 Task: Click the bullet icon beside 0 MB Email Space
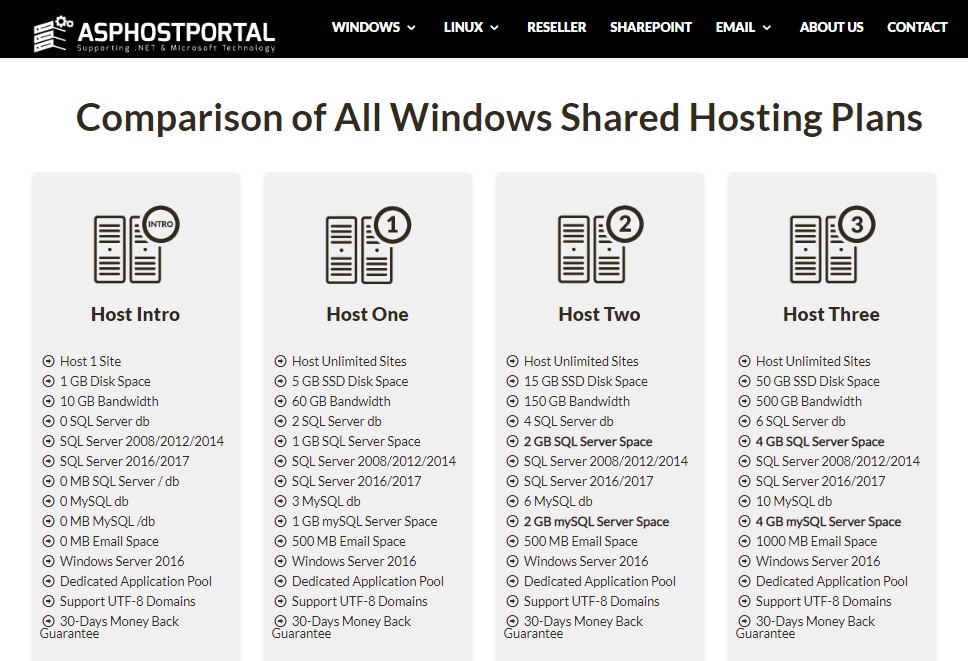(x=48, y=541)
